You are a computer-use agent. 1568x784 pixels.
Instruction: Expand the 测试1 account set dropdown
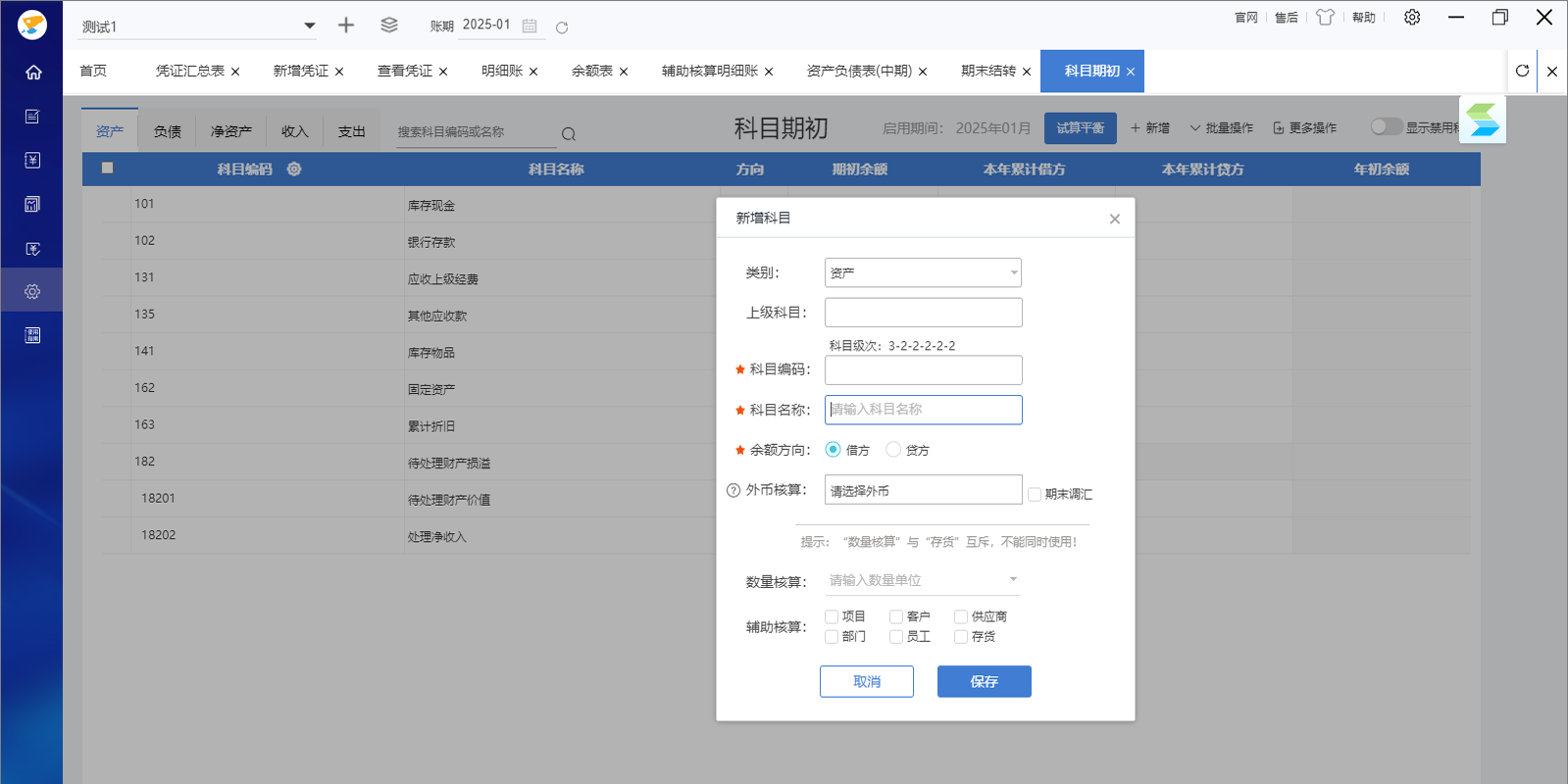(x=310, y=26)
